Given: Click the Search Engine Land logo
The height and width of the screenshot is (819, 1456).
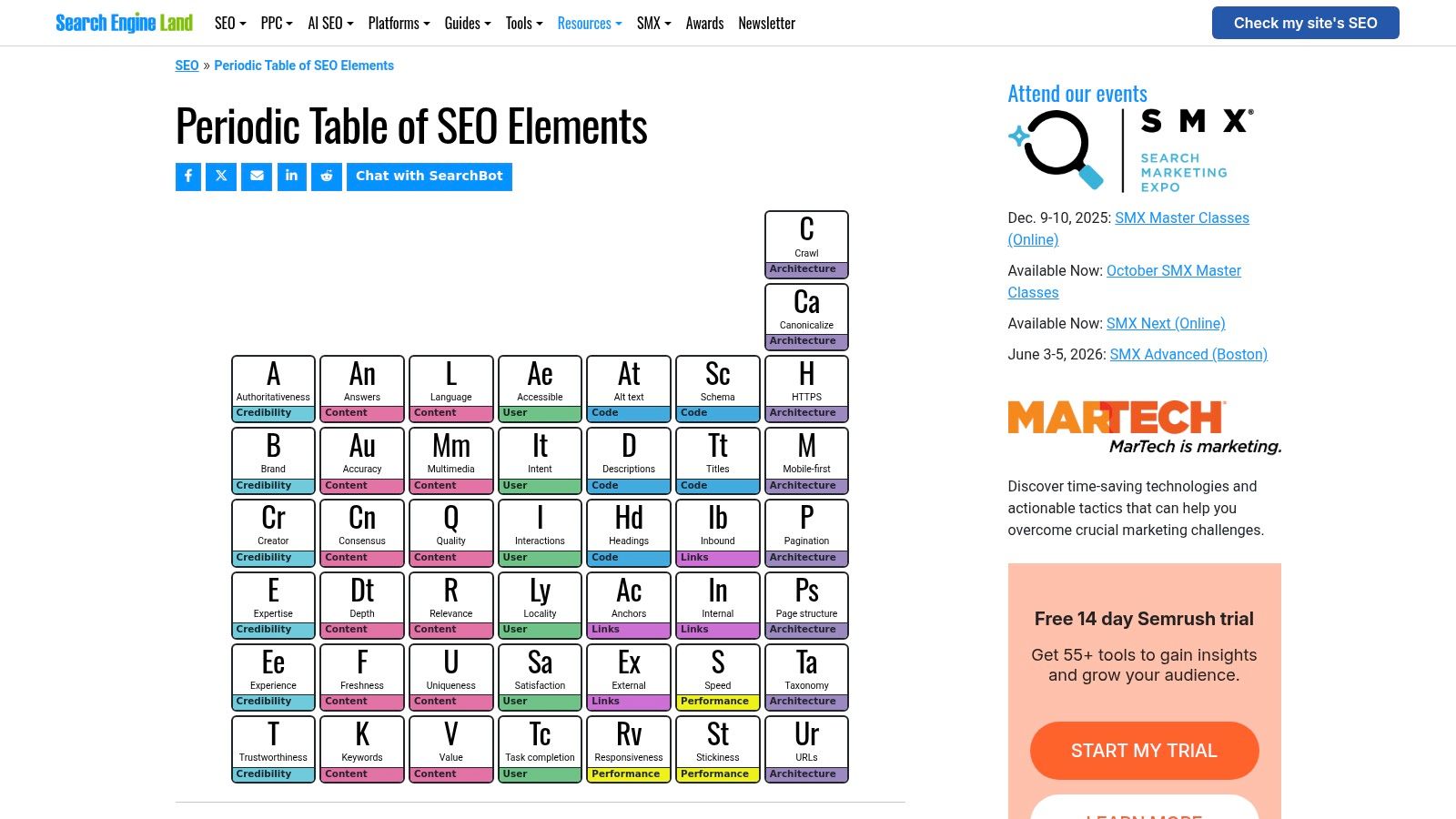Looking at the screenshot, I should 124,23.
